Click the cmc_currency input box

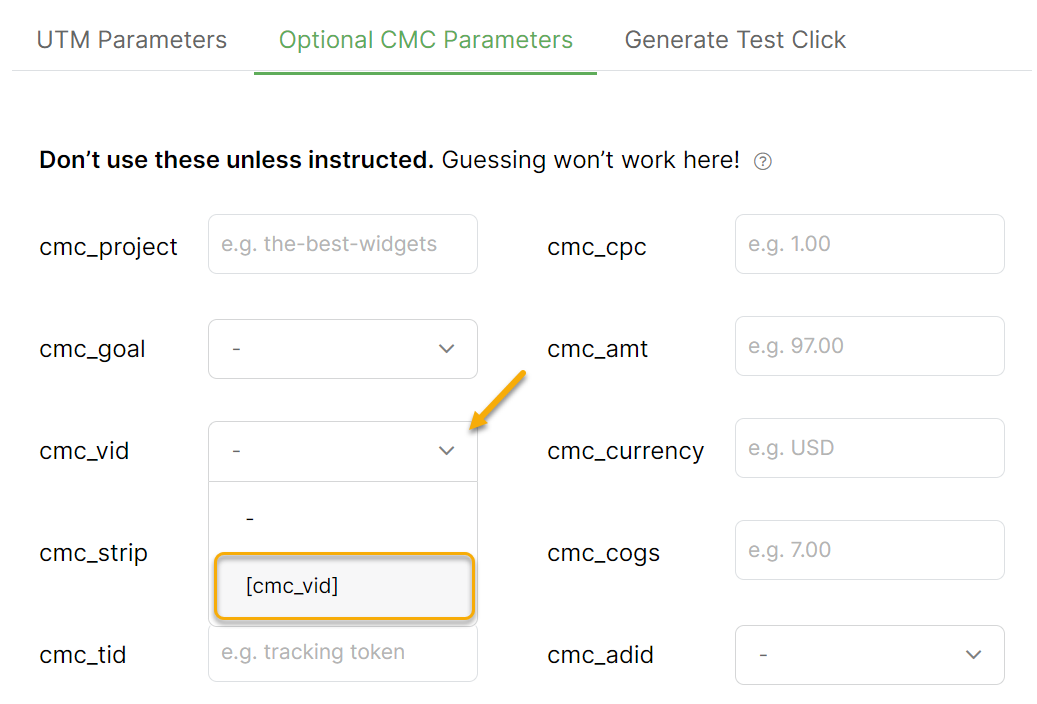click(x=869, y=448)
